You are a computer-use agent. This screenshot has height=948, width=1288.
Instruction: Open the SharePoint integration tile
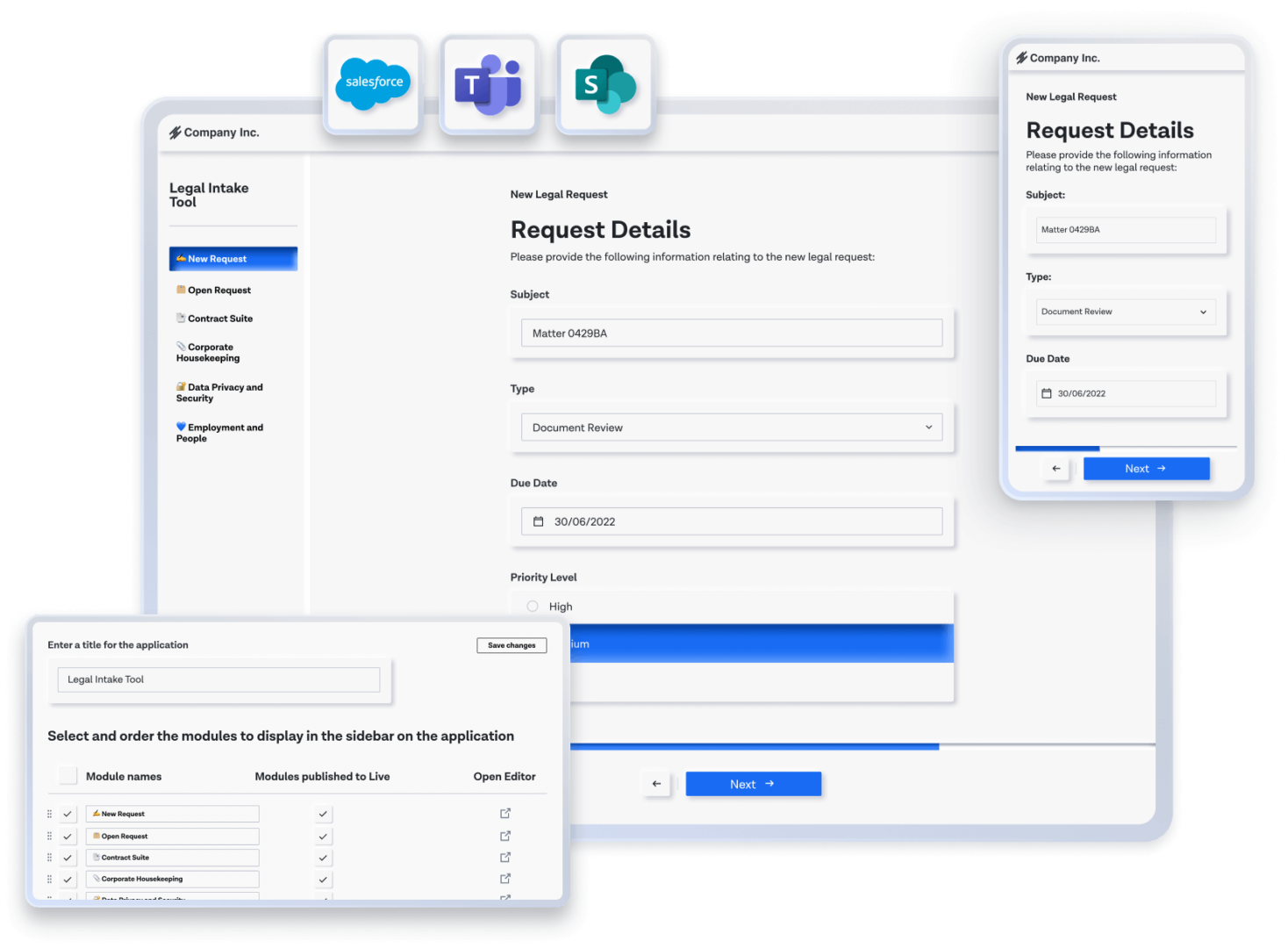click(x=605, y=84)
